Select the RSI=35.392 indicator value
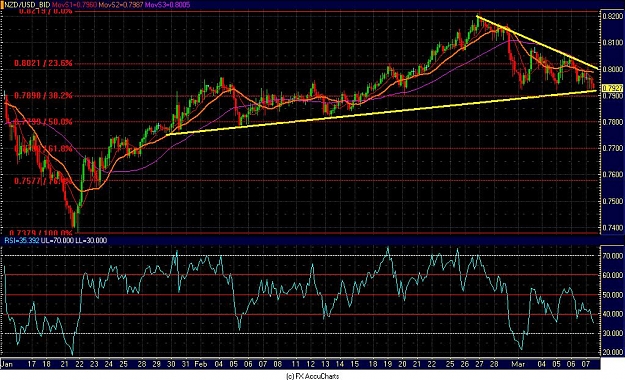Screen dimensions: 625x380 click(22, 240)
